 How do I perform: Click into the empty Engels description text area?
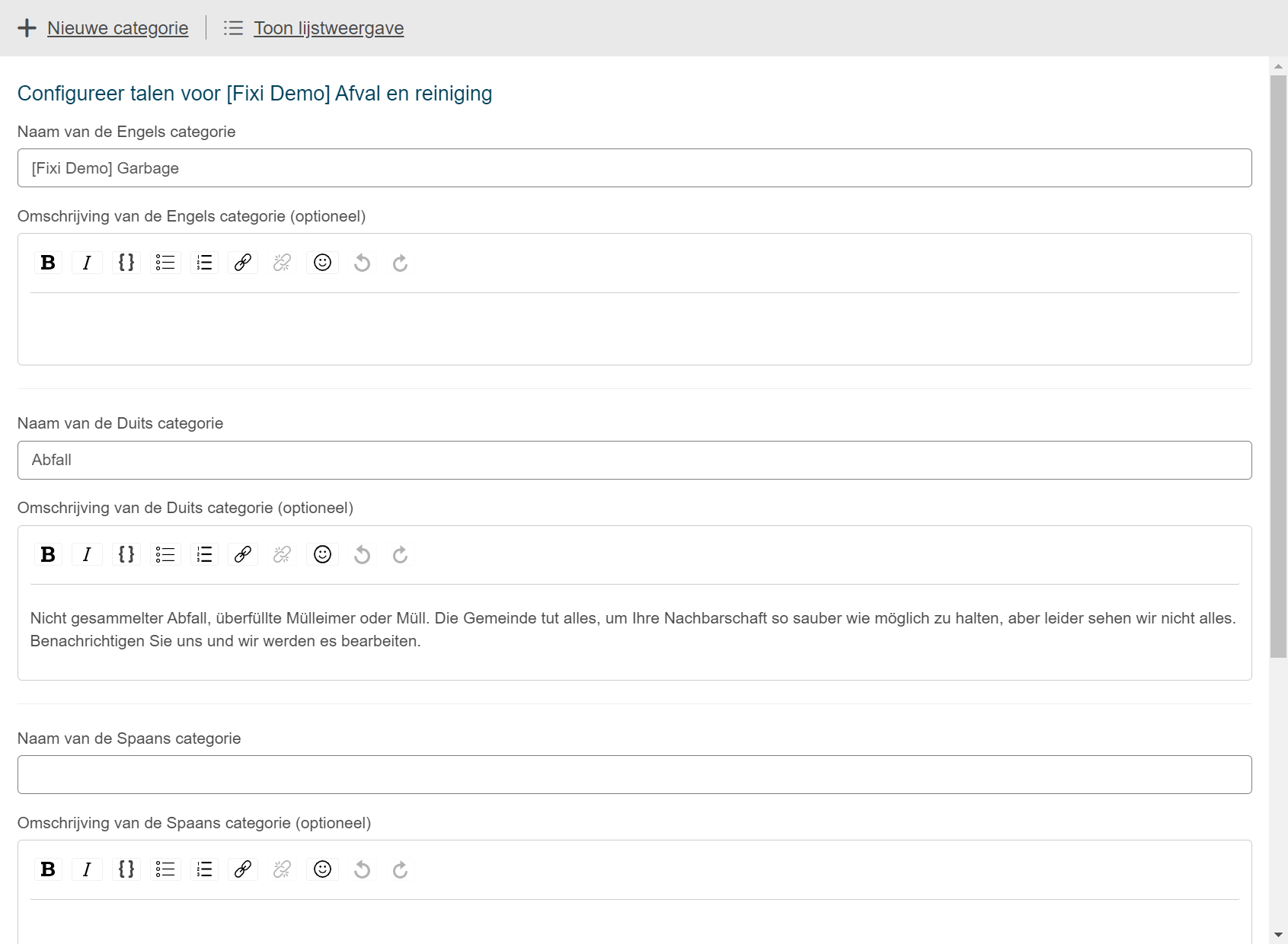point(634,327)
